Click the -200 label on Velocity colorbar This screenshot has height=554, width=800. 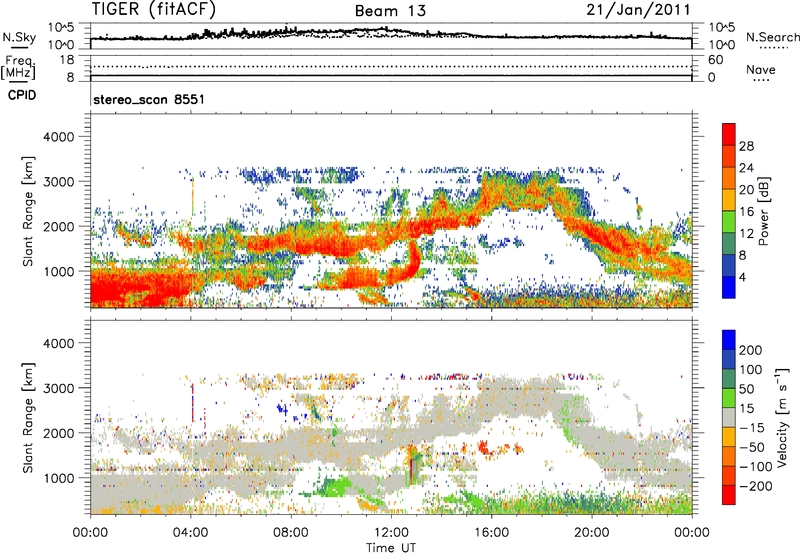[755, 486]
